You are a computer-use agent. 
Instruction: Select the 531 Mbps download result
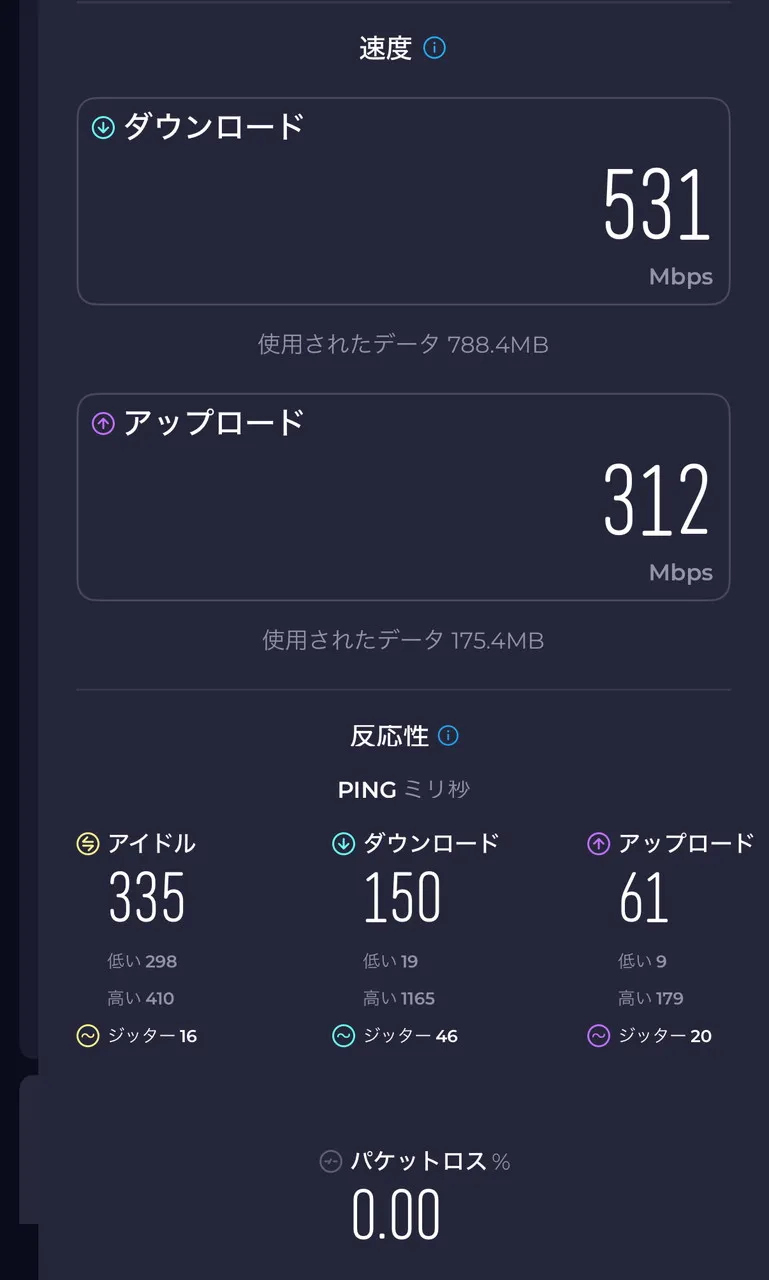[656, 205]
